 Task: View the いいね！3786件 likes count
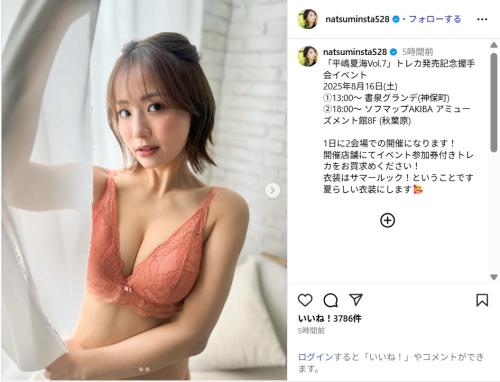click(x=329, y=319)
